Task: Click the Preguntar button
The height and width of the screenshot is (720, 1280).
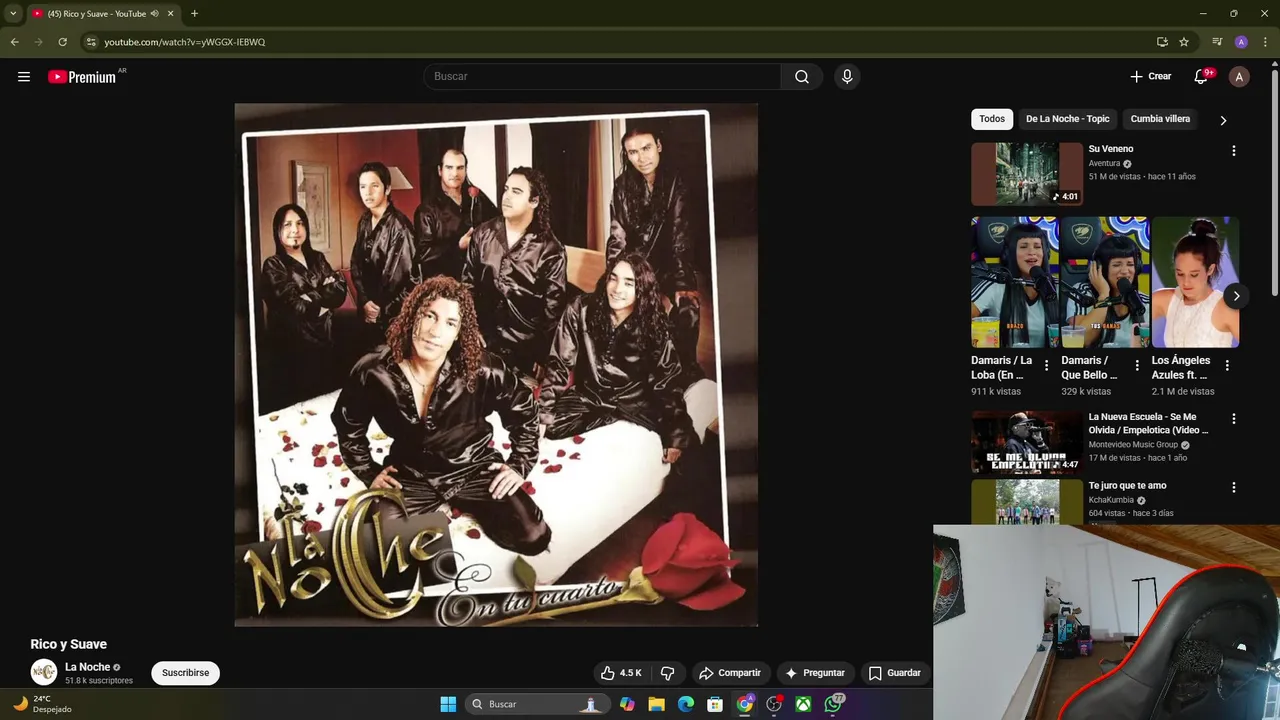Action: click(815, 673)
